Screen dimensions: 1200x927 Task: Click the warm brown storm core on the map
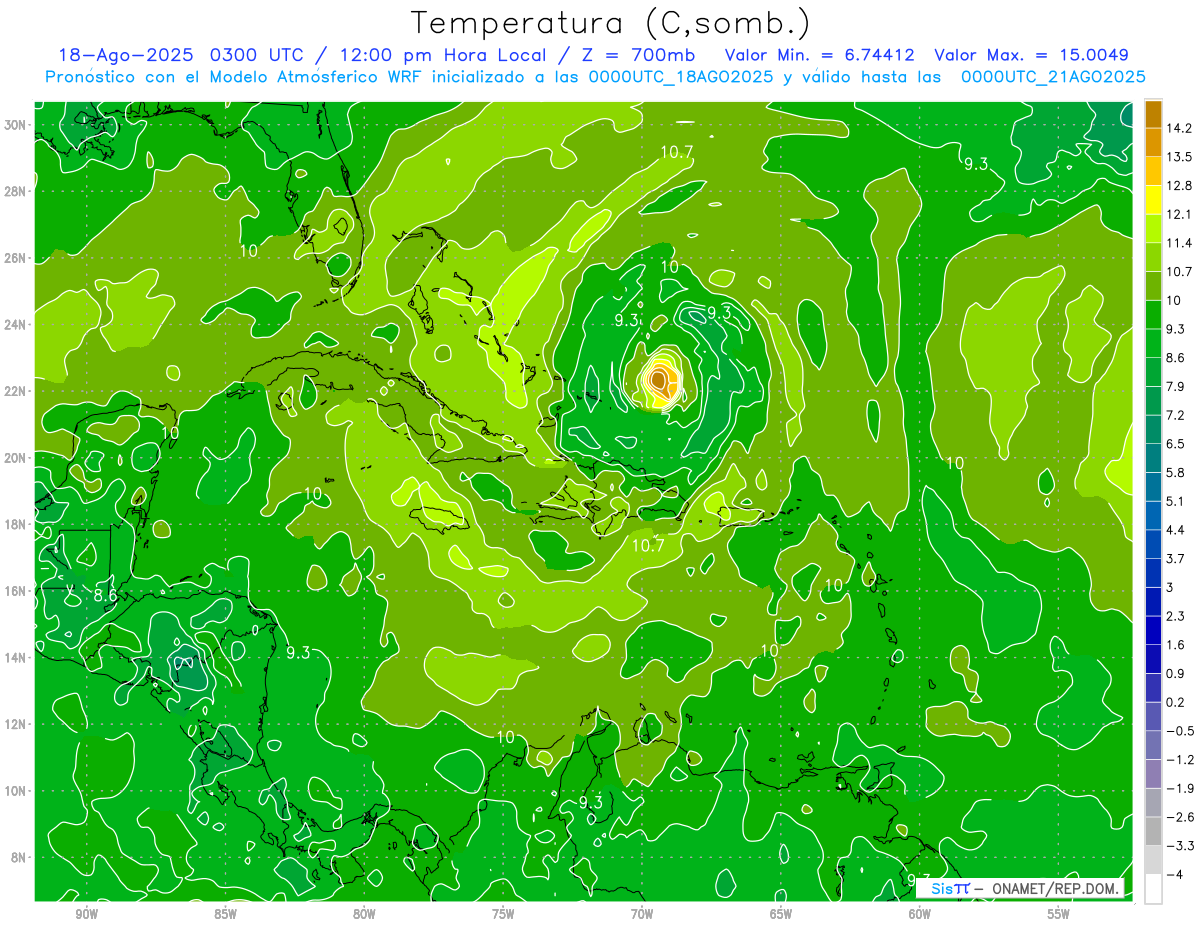659,379
